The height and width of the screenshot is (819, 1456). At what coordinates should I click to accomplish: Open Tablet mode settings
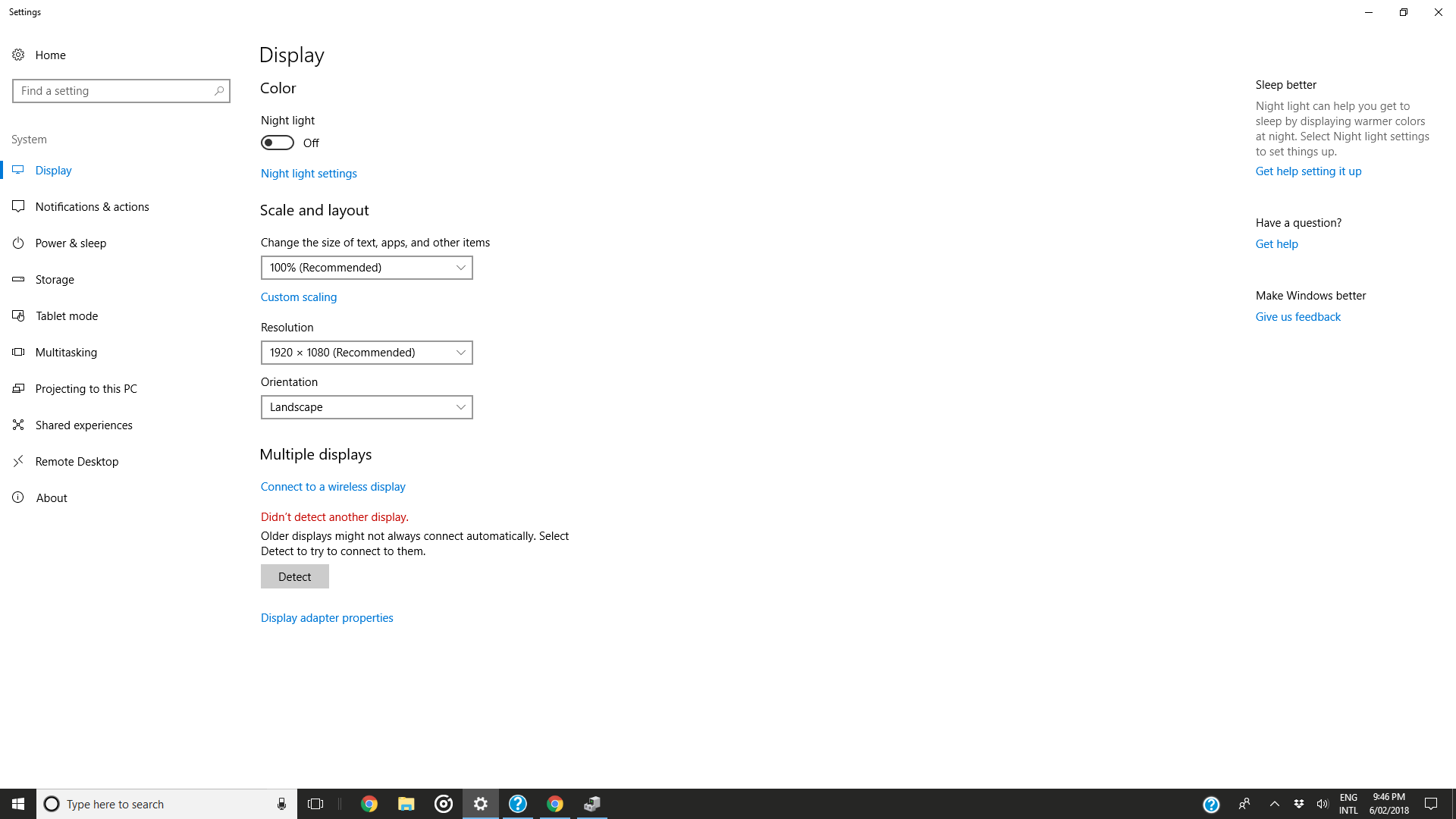coord(67,315)
